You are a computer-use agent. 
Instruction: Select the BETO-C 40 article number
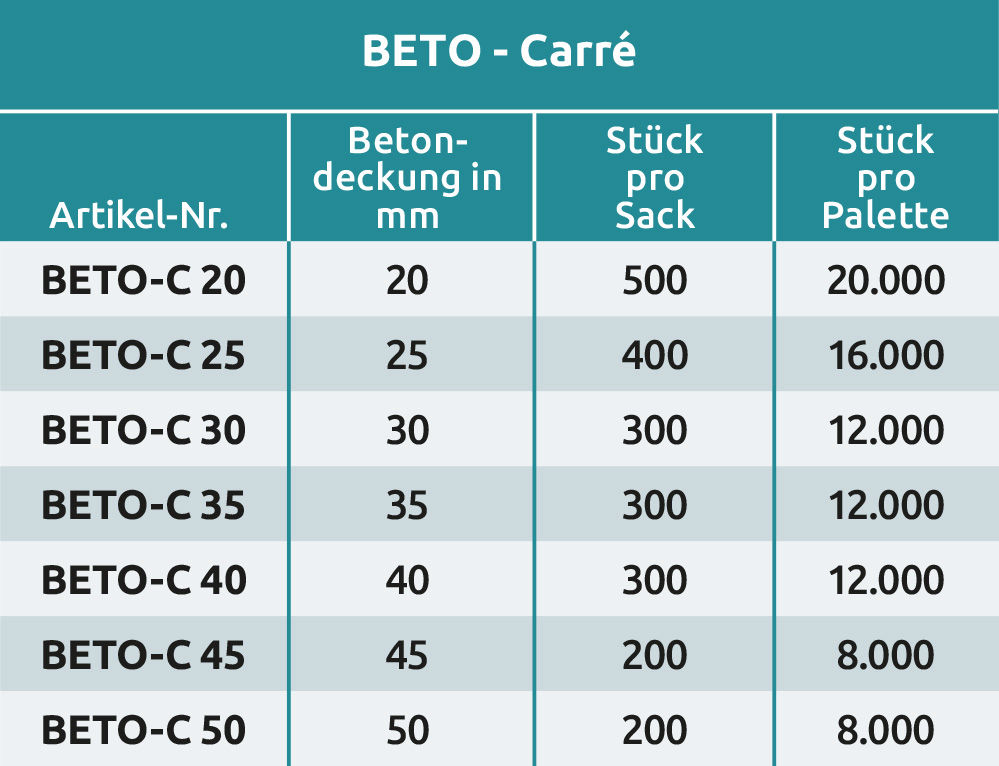coord(143,580)
